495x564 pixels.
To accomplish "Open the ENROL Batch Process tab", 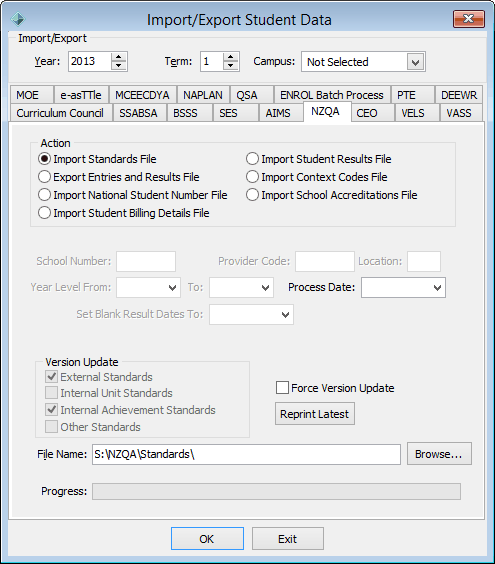I will point(332,95).
